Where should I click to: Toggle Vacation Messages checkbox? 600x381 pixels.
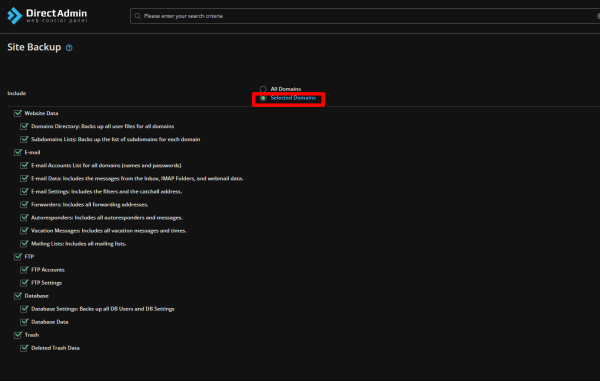[24, 230]
